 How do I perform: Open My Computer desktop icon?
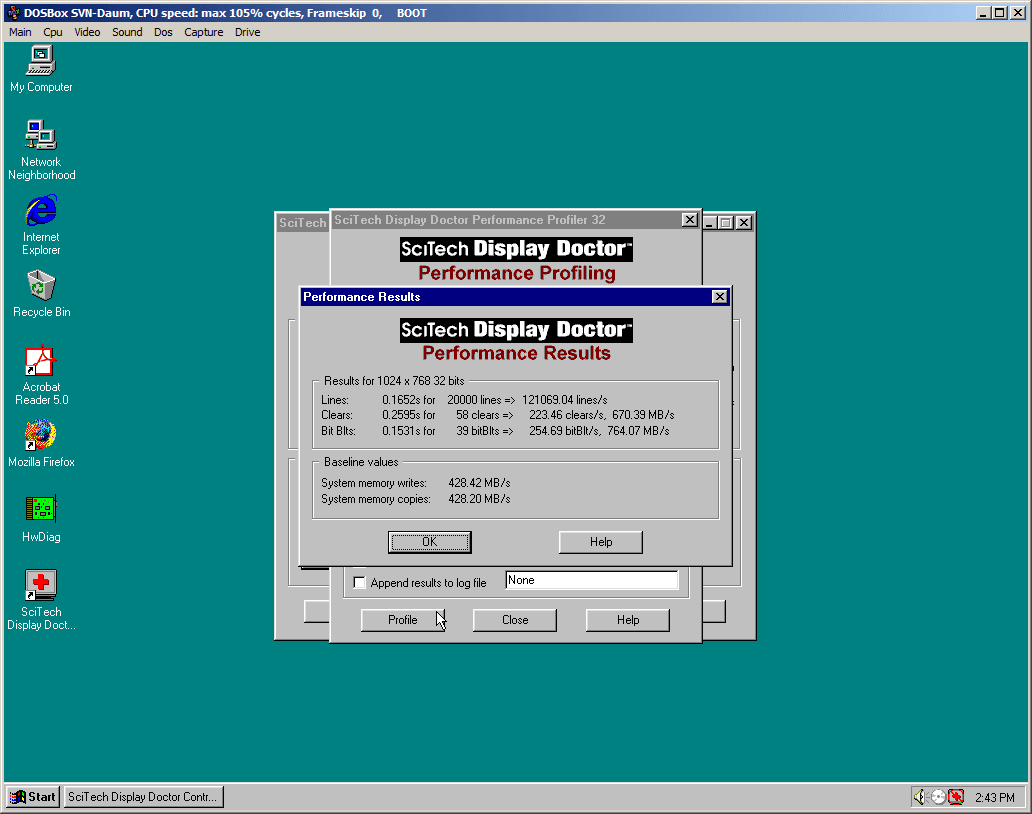[x=41, y=69]
